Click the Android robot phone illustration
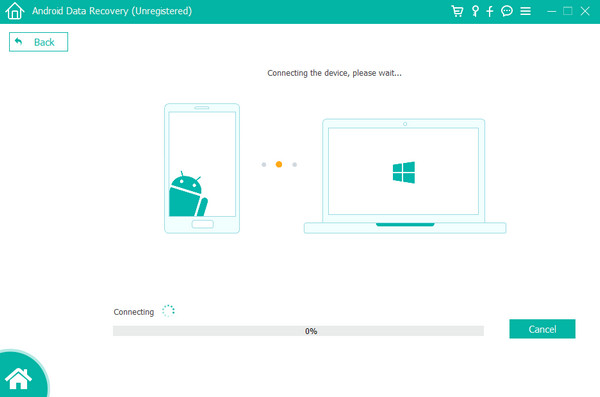 pos(202,168)
